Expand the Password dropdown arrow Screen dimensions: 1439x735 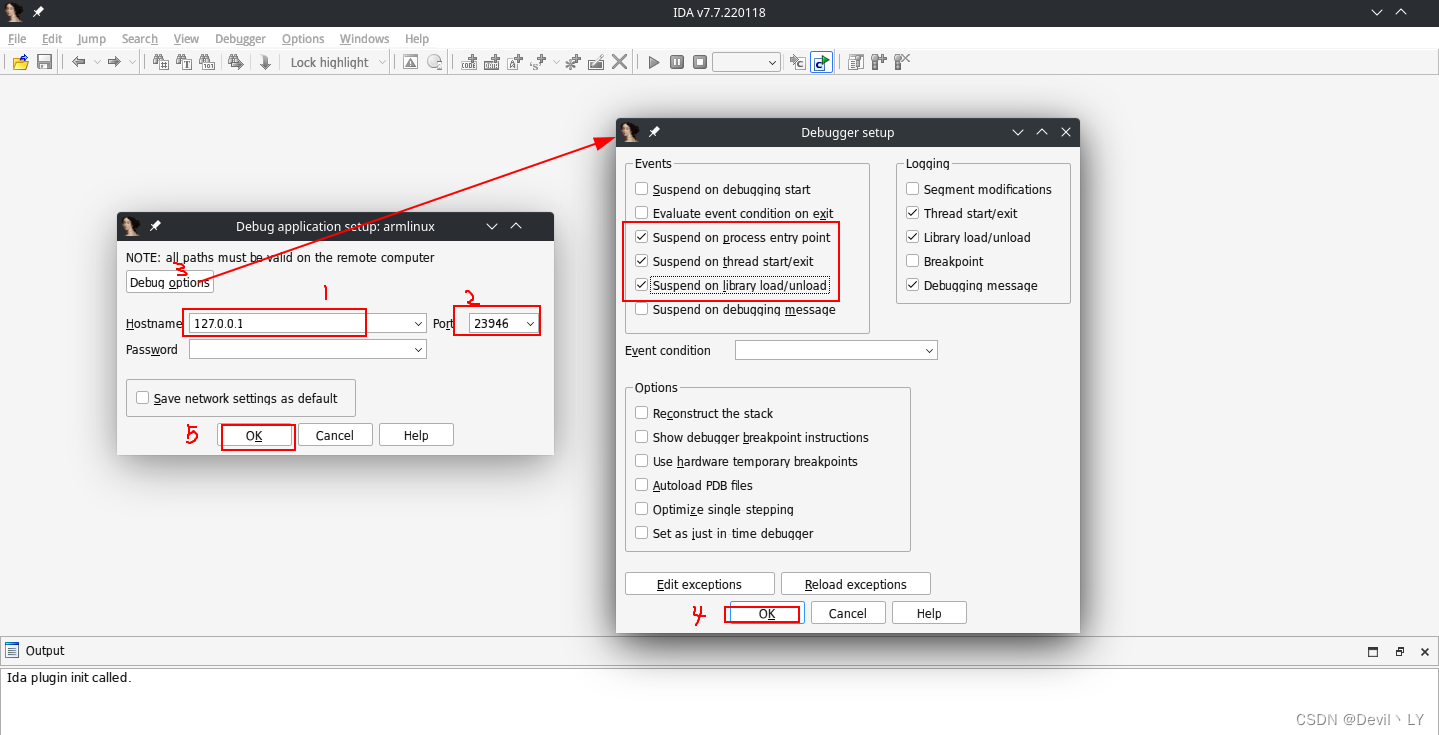click(418, 350)
